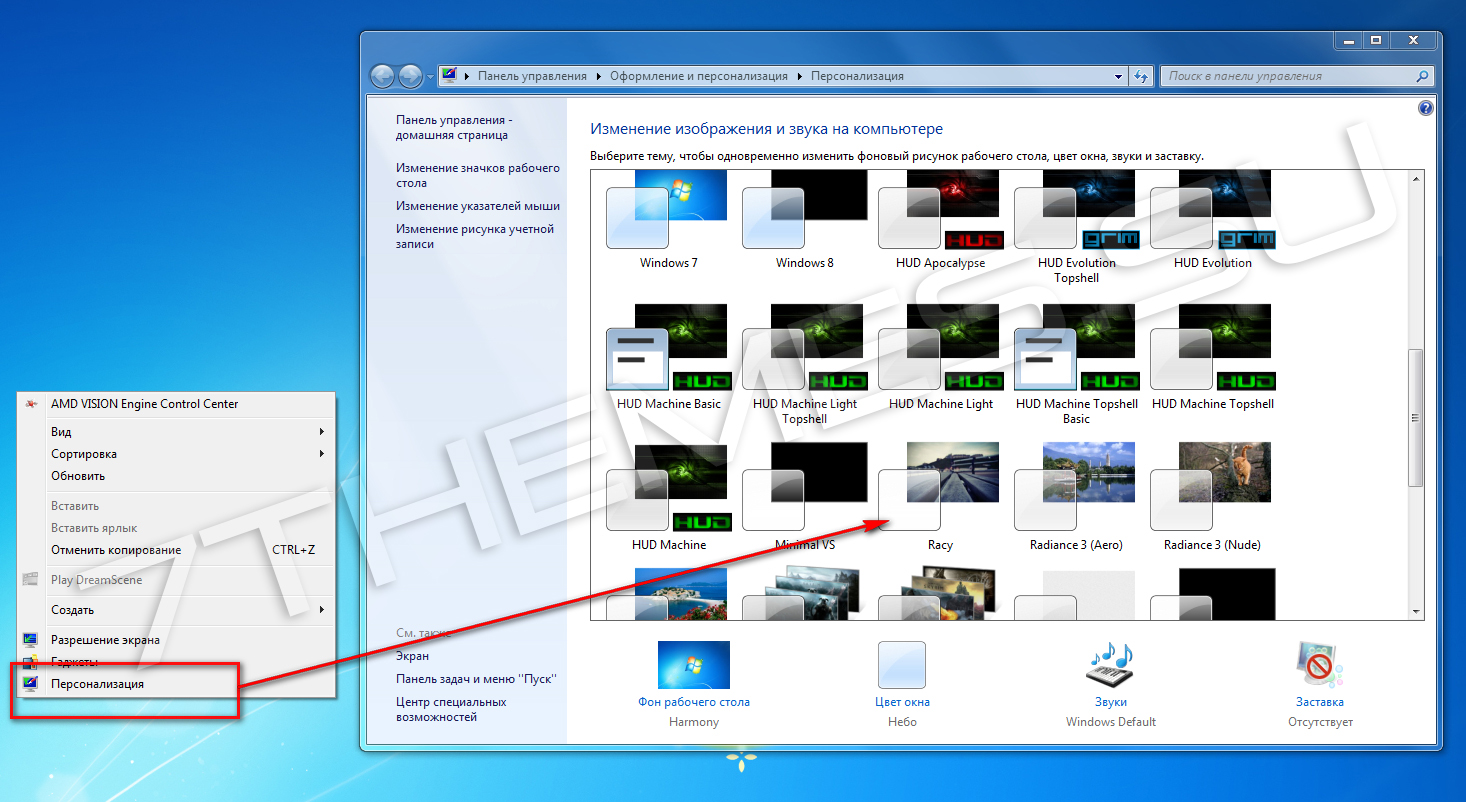Image resolution: width=1466 pixels, height=802 pixels.
Task: Choose the HUD Evolution theme icon
Action: [1211, 210]
